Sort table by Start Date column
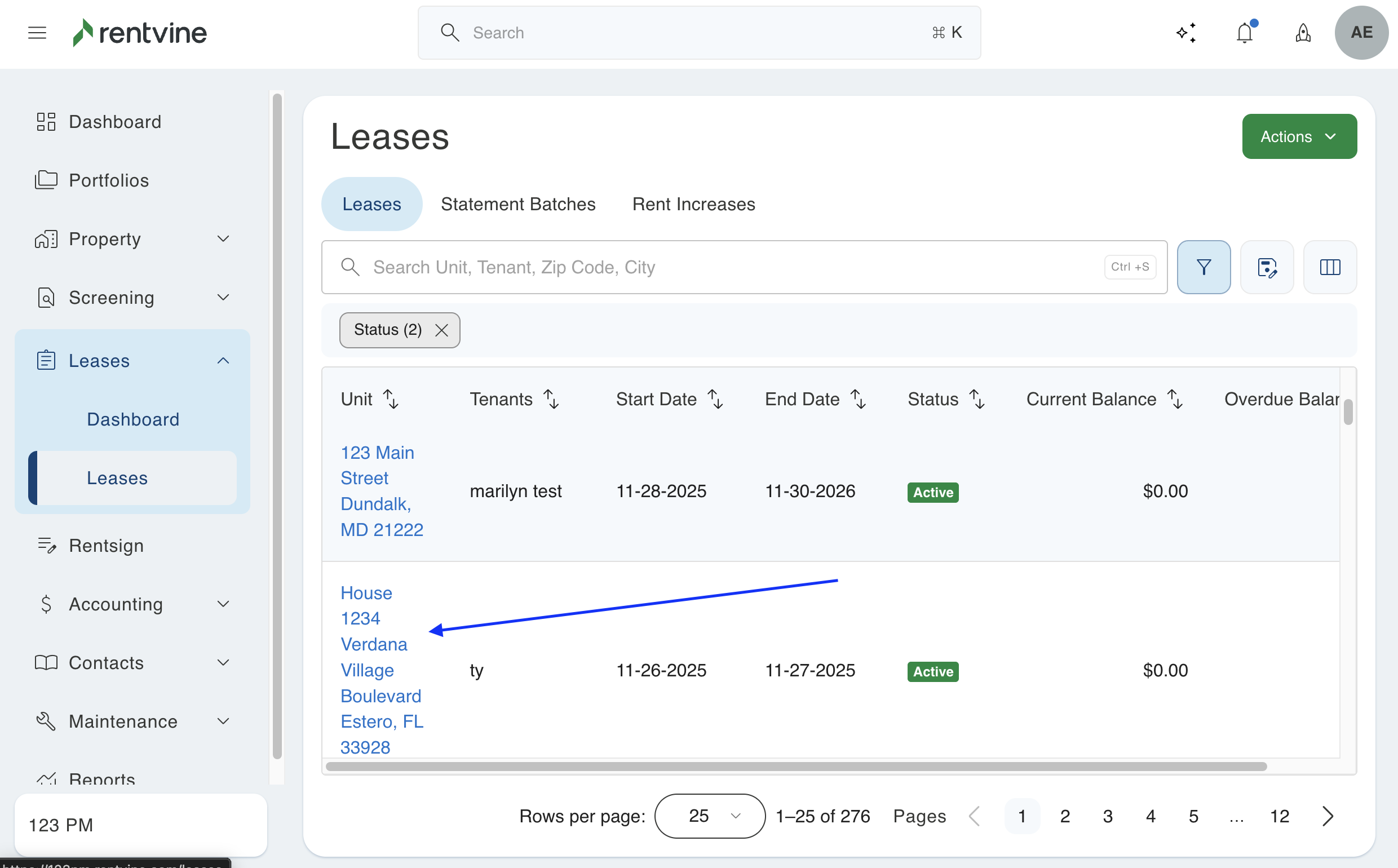The image size is (1398, 868). (715, 399)
